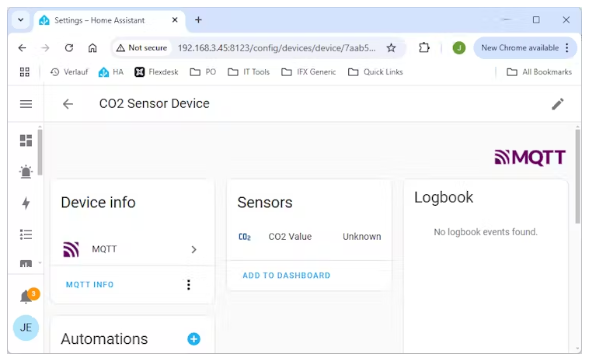Viewport: 591px width, 360px height.
Task: Open the hamburger sidebar menu
Action: [26, 104]
